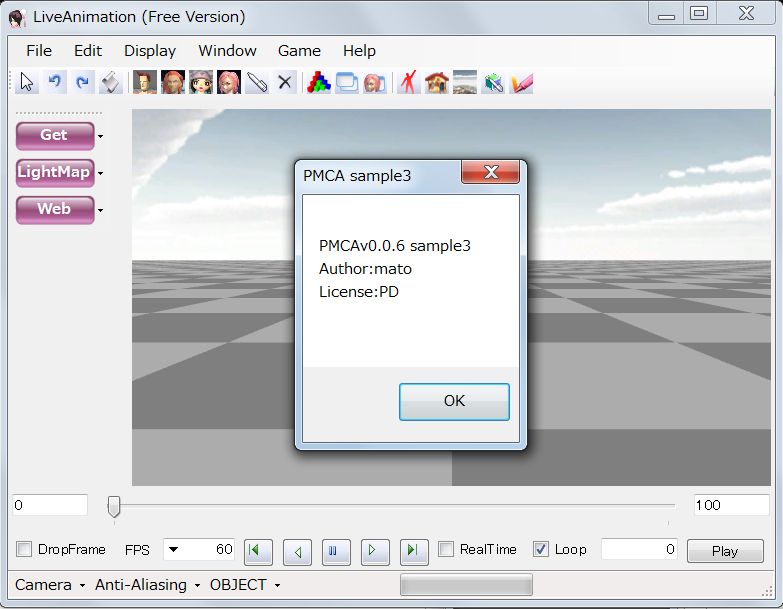Open the Edit menu
783x609 pixels.
pos(88,50)
